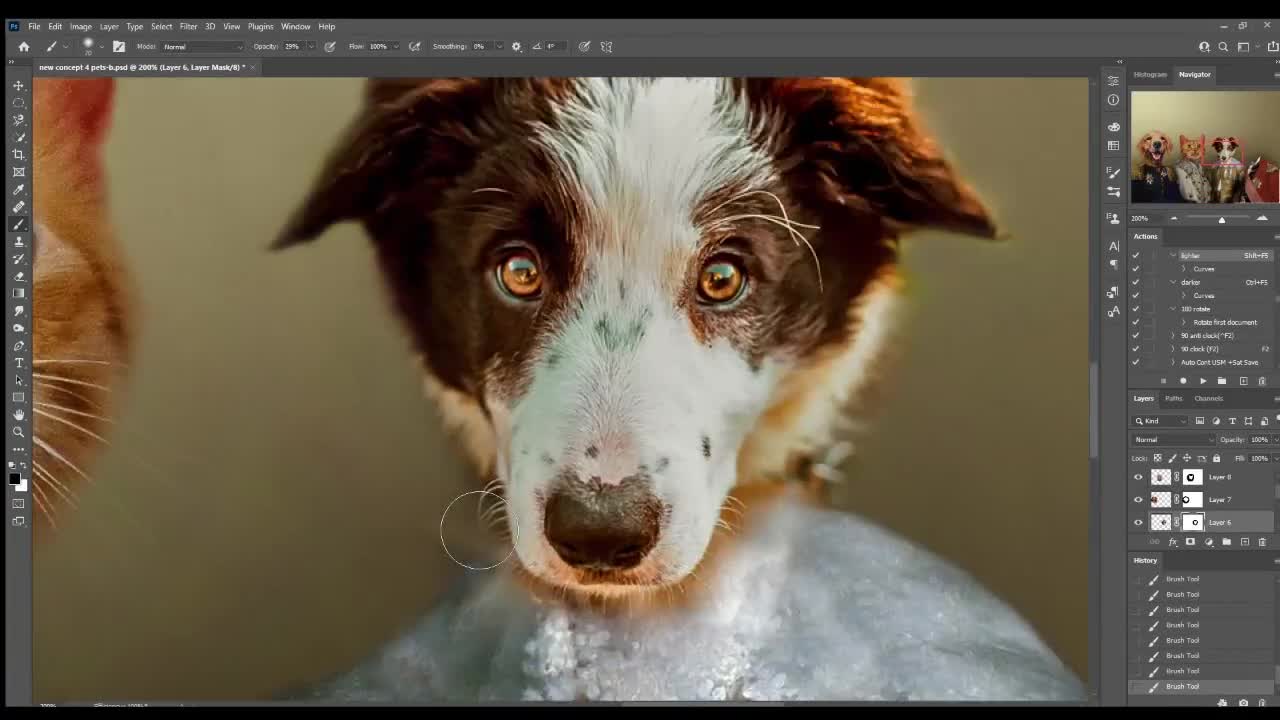Image resolution: width=1280 pixels, height=720 pixels.
Task: Select the Hand tool
Action: point(18,415)
